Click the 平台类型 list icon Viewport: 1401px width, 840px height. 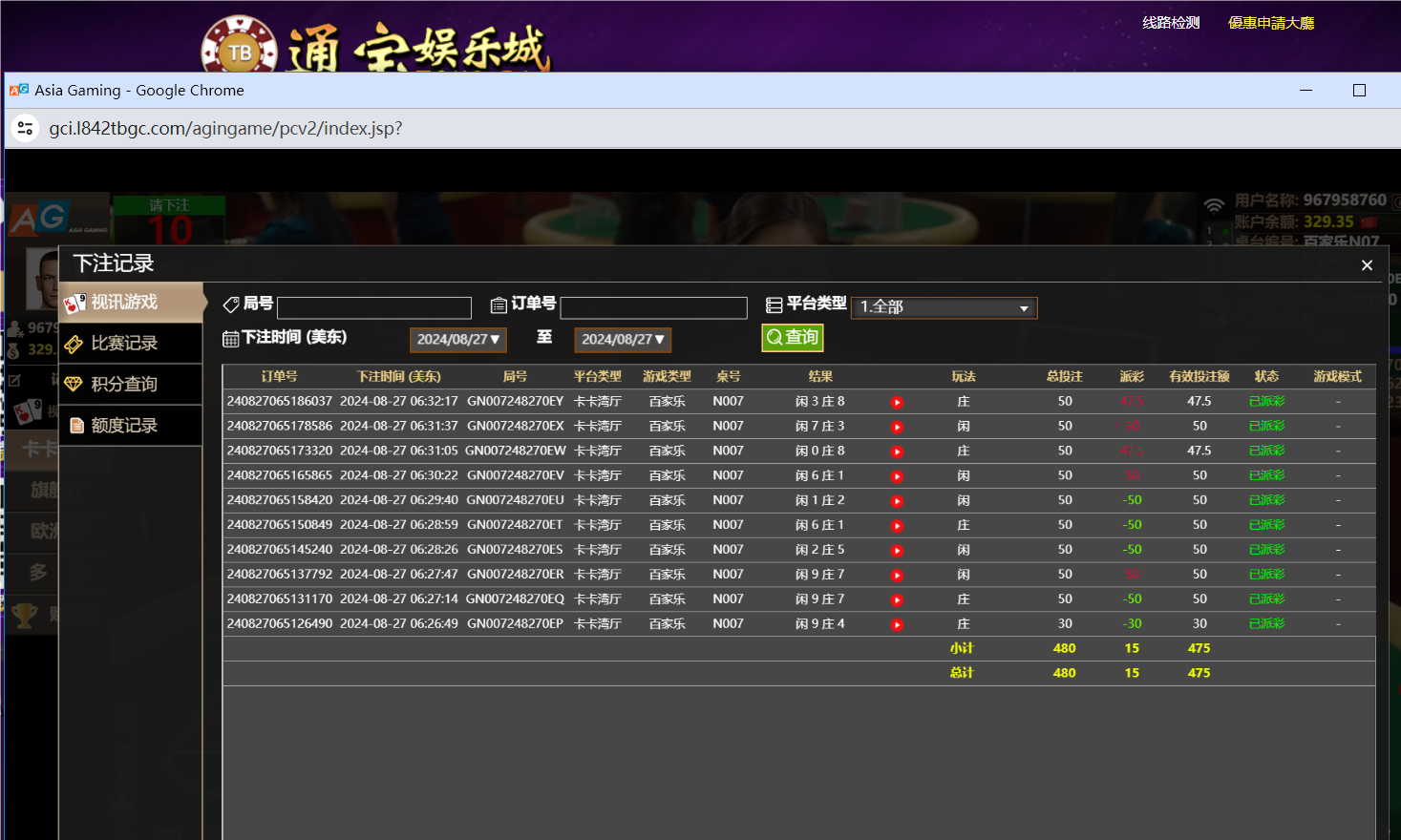pyautogui.click(x=776, y=304)
